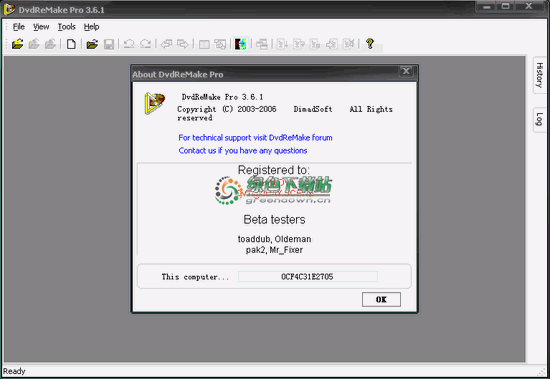Image resolution: width=550 pixels, height=379 pixels.
Task: Click the stacked boxes icon after colorful icon
Action: (262, 44)
